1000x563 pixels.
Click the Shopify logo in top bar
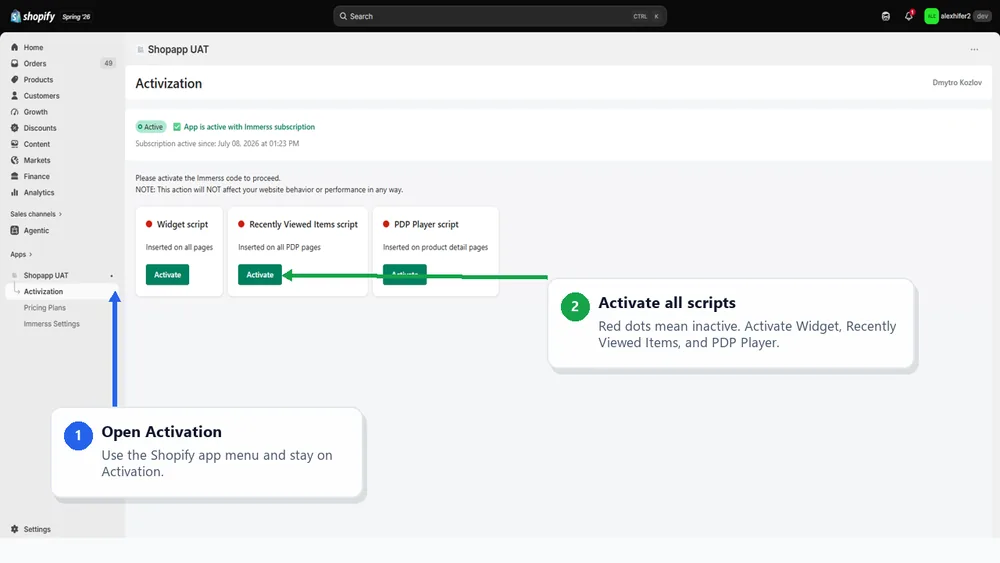(33, 16)
